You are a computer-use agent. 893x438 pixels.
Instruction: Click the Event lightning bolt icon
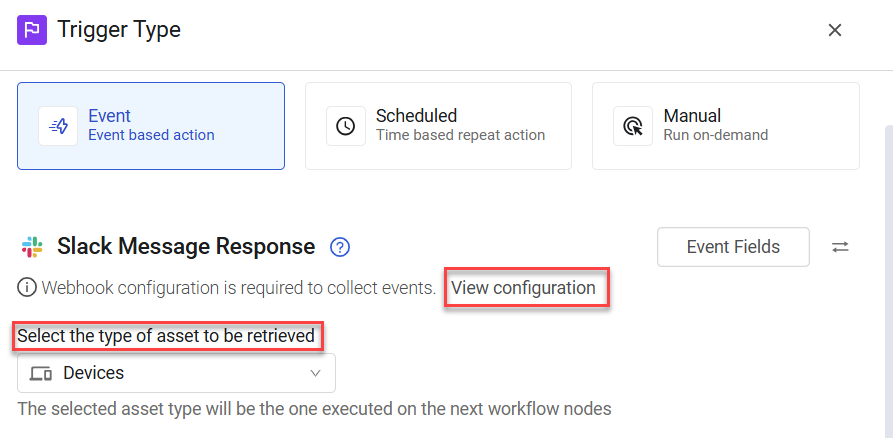pyautogui.click(x=58, y=126)
